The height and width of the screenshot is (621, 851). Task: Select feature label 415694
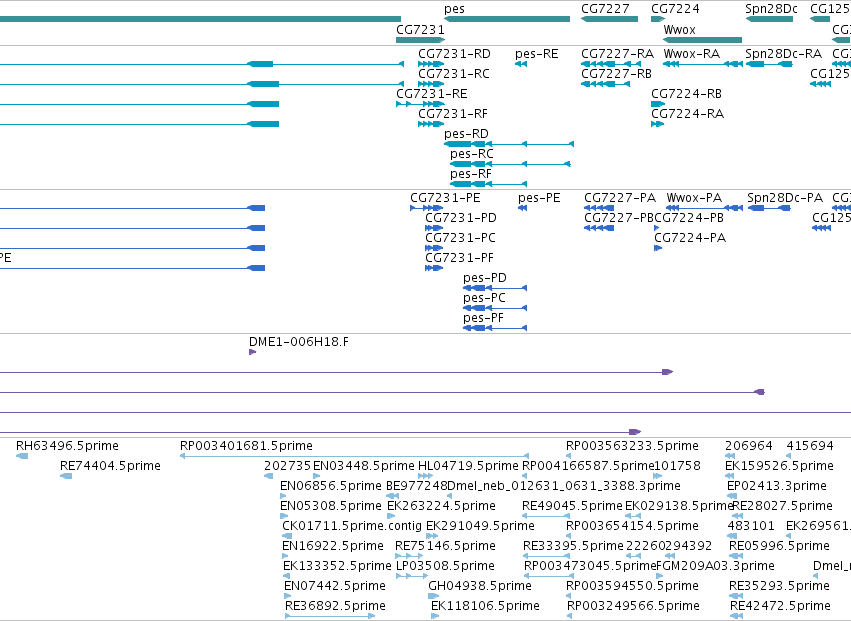click(810, 446)
